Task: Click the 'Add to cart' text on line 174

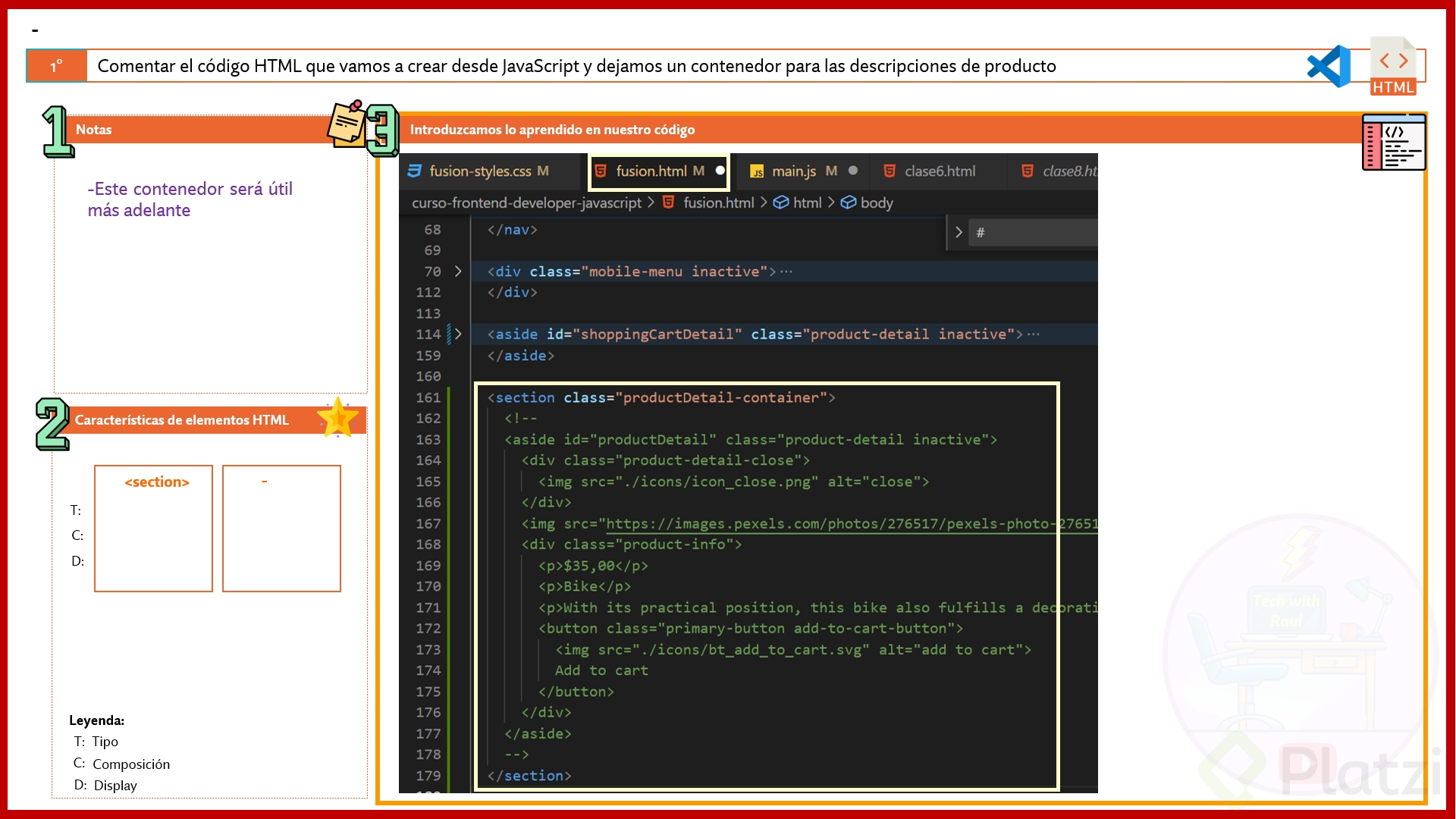Action: (x=601, y=670)
